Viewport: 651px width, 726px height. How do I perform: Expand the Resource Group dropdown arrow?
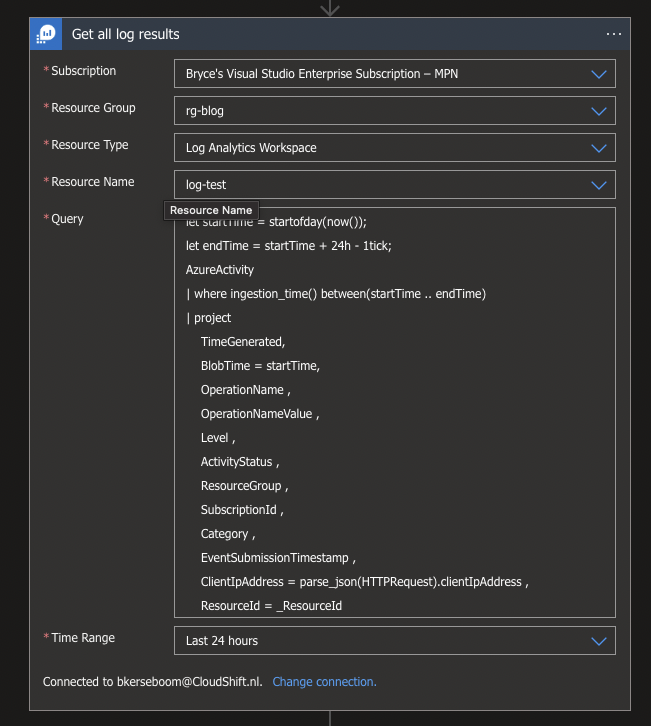(x=599, y=111)
